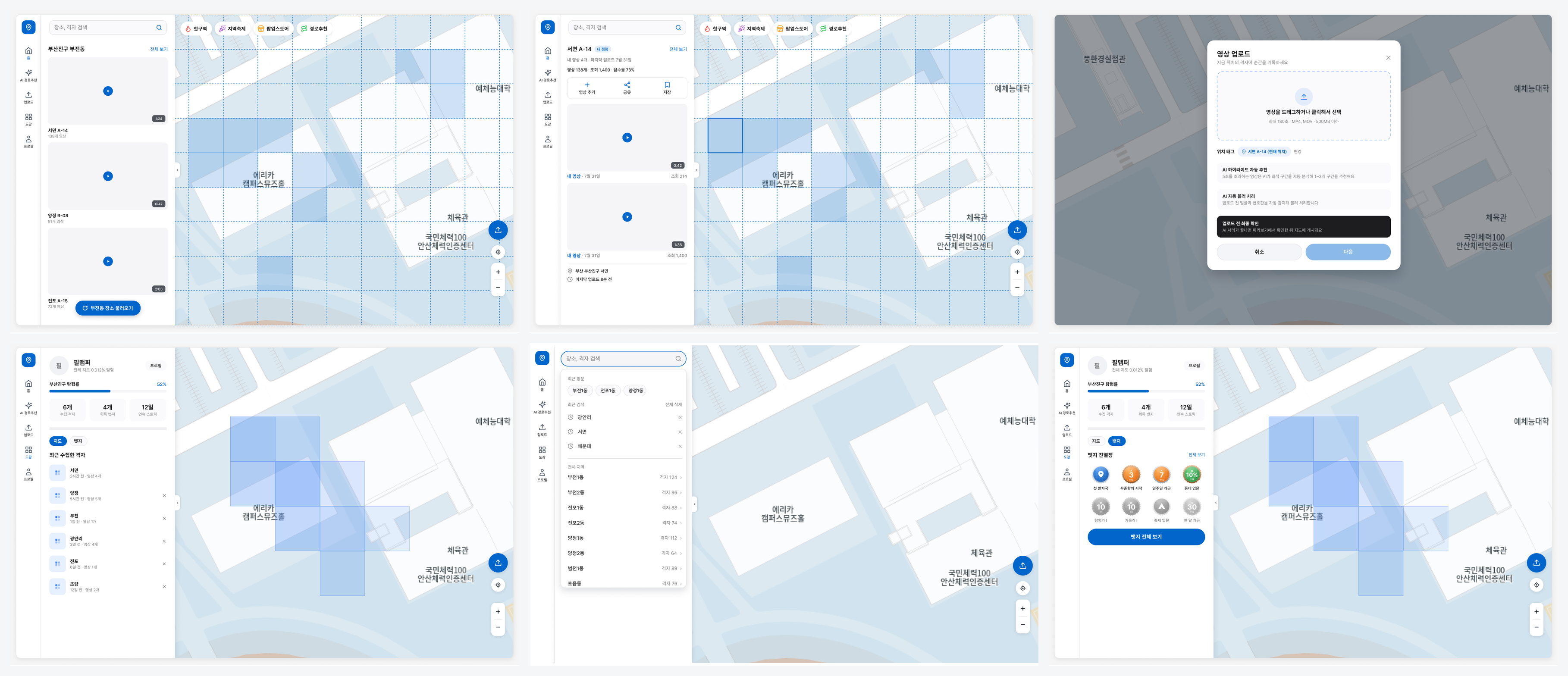The height and width of the screenshot is (676, 1568).
Task: Collapse the side panel on 최근 수집한 격자 screen
Action: point(177,503)
